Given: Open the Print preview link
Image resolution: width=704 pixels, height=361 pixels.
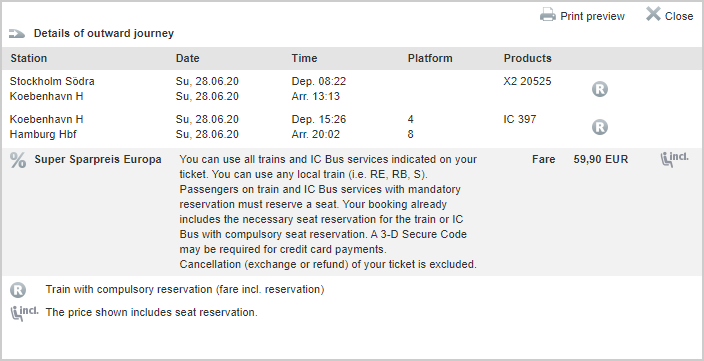Looking at the screenshot, I should [x=592, y=16].
